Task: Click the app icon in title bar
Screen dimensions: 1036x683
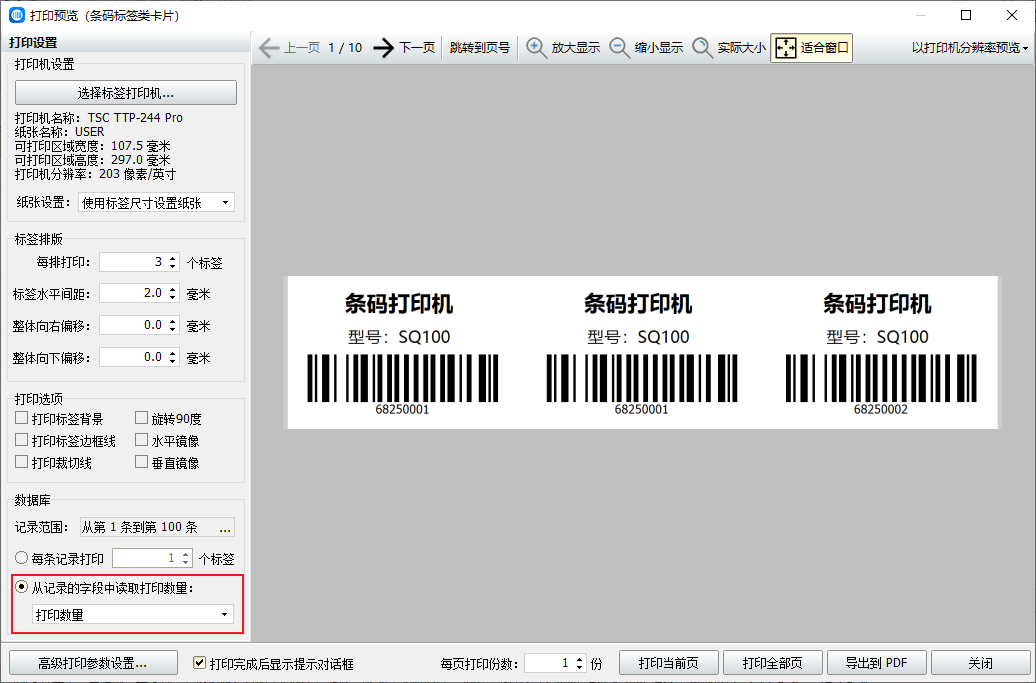Action: pos(17,15)
